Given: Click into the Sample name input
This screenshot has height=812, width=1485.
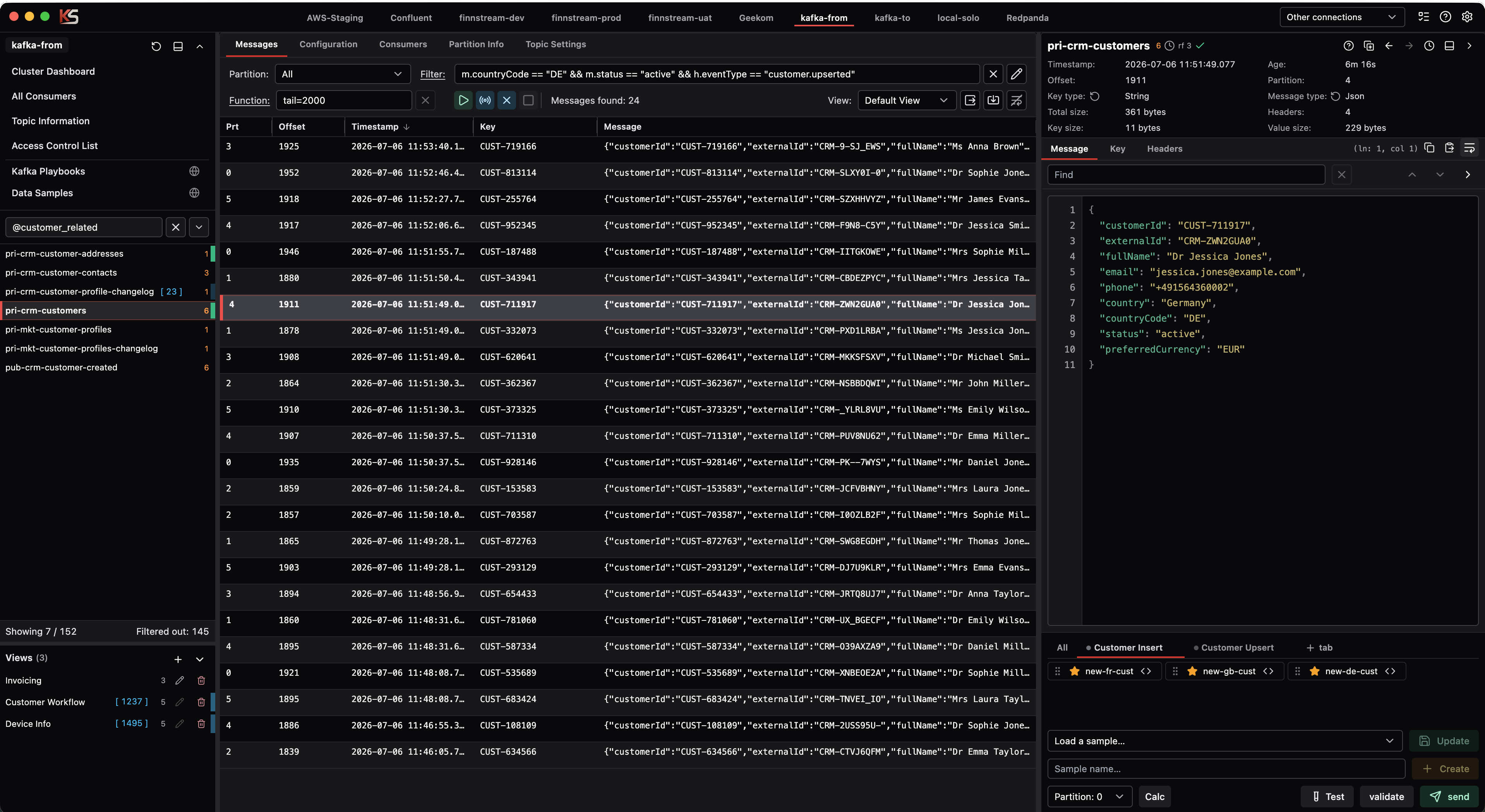Looking at the screenshot, I should [x=1226, y=769].
